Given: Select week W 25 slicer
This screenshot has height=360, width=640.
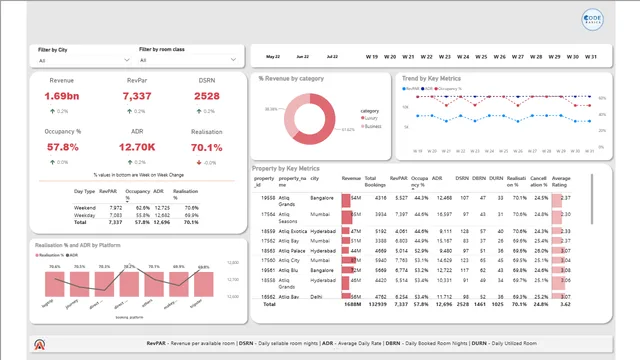Looking at the screenshot, I should 481,57.
